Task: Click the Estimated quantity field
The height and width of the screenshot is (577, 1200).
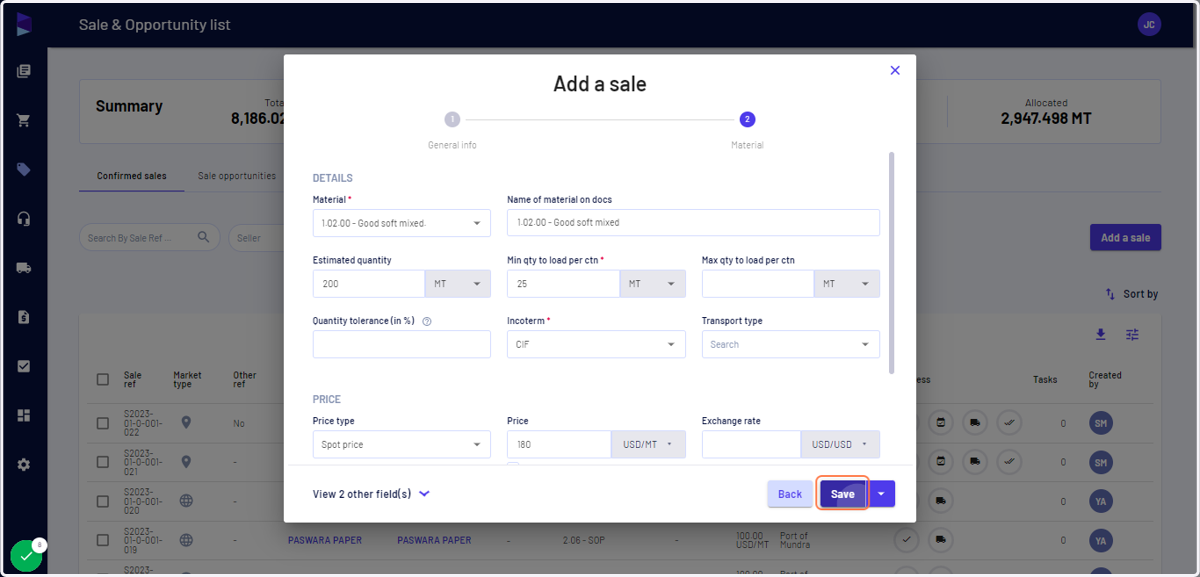Action: coord(369,284)
